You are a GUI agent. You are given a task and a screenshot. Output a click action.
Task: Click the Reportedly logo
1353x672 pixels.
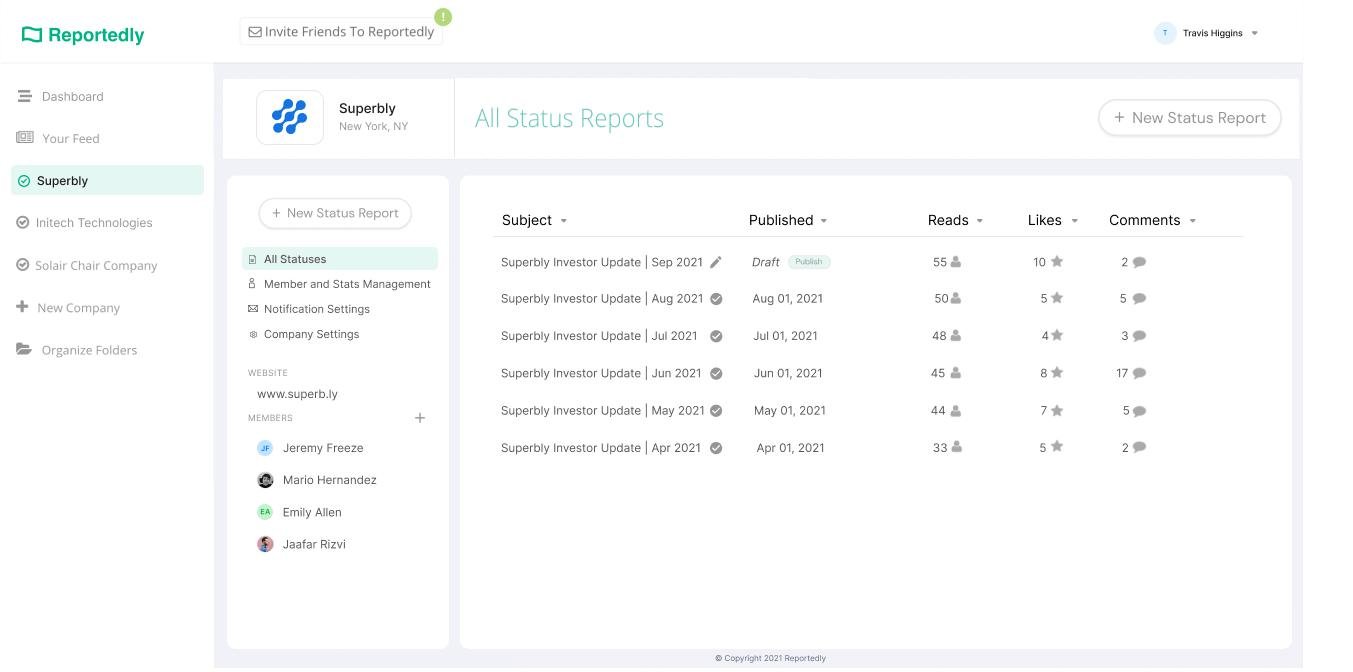click(x=83, y=35)
